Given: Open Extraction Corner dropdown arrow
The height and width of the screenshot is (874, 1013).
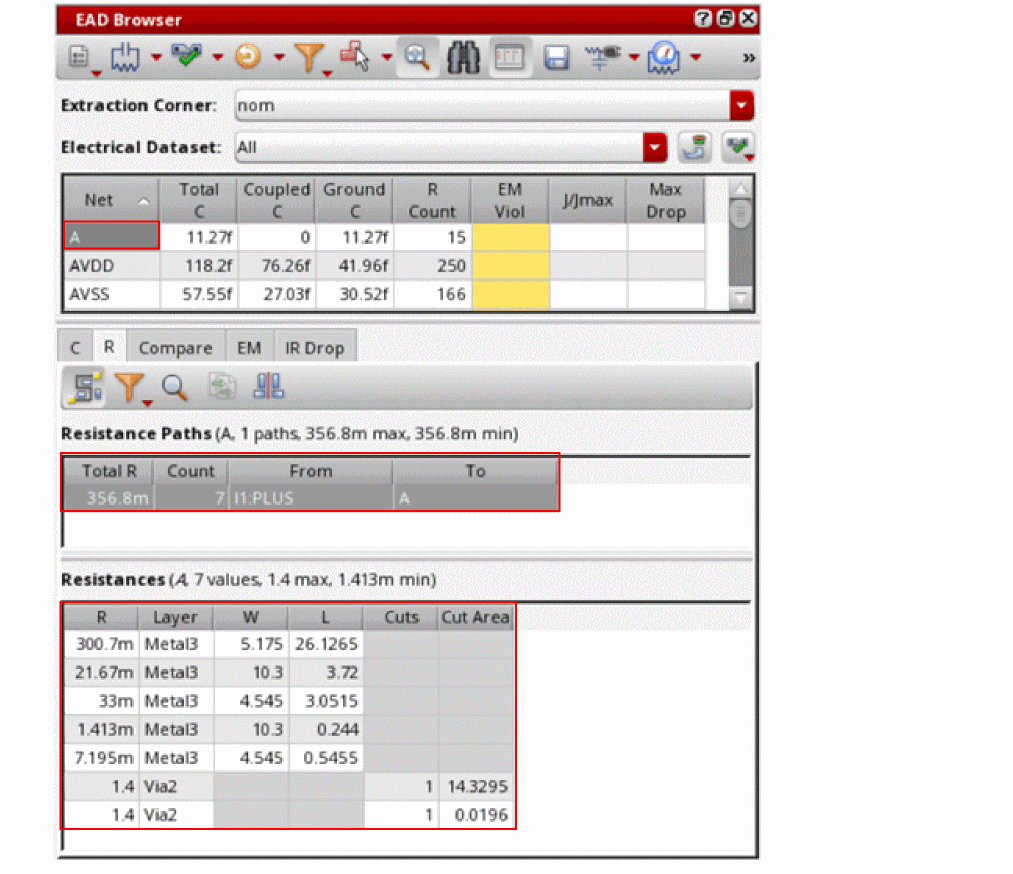Looking at the screenshot, I should 741,105.
